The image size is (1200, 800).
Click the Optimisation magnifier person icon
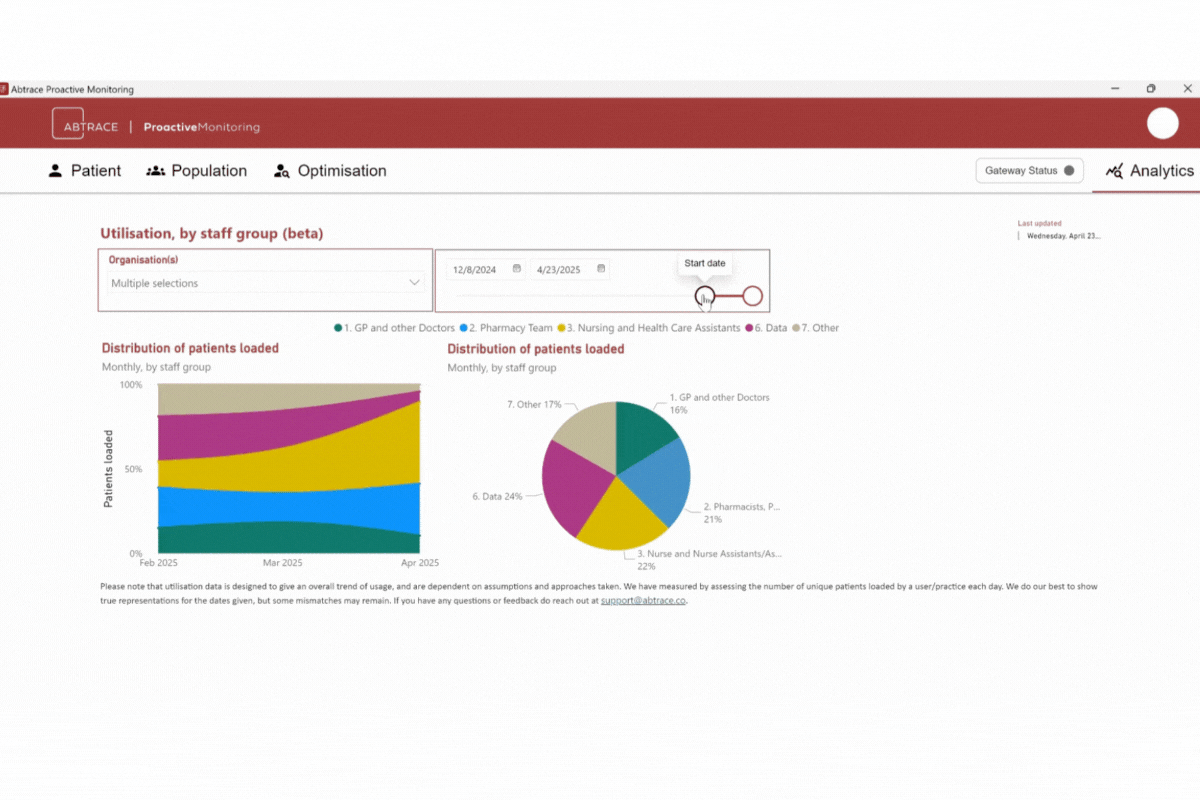282,171
